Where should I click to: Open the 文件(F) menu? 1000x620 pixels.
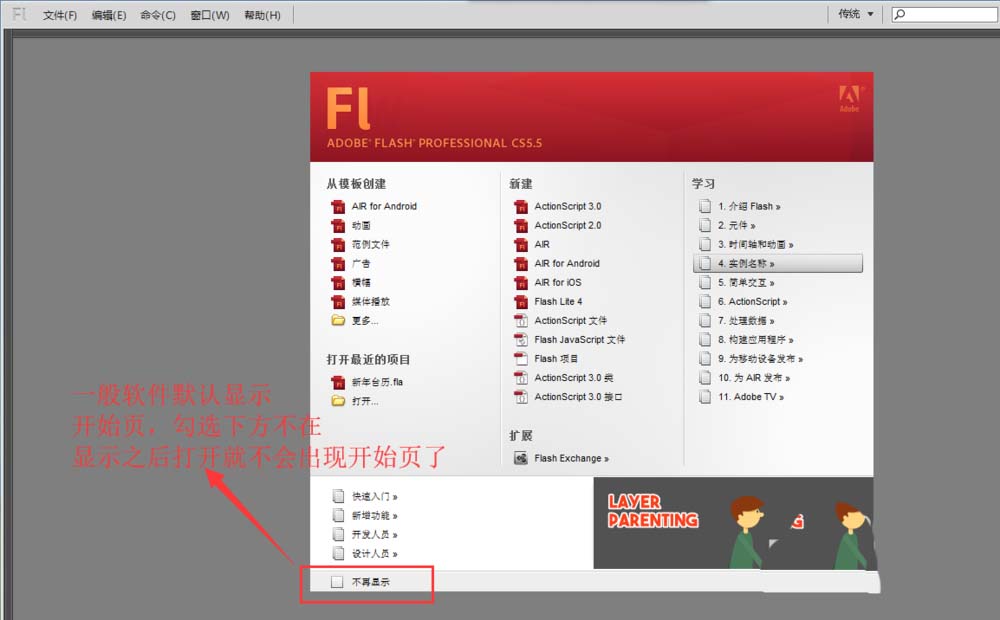coord(59,15)
